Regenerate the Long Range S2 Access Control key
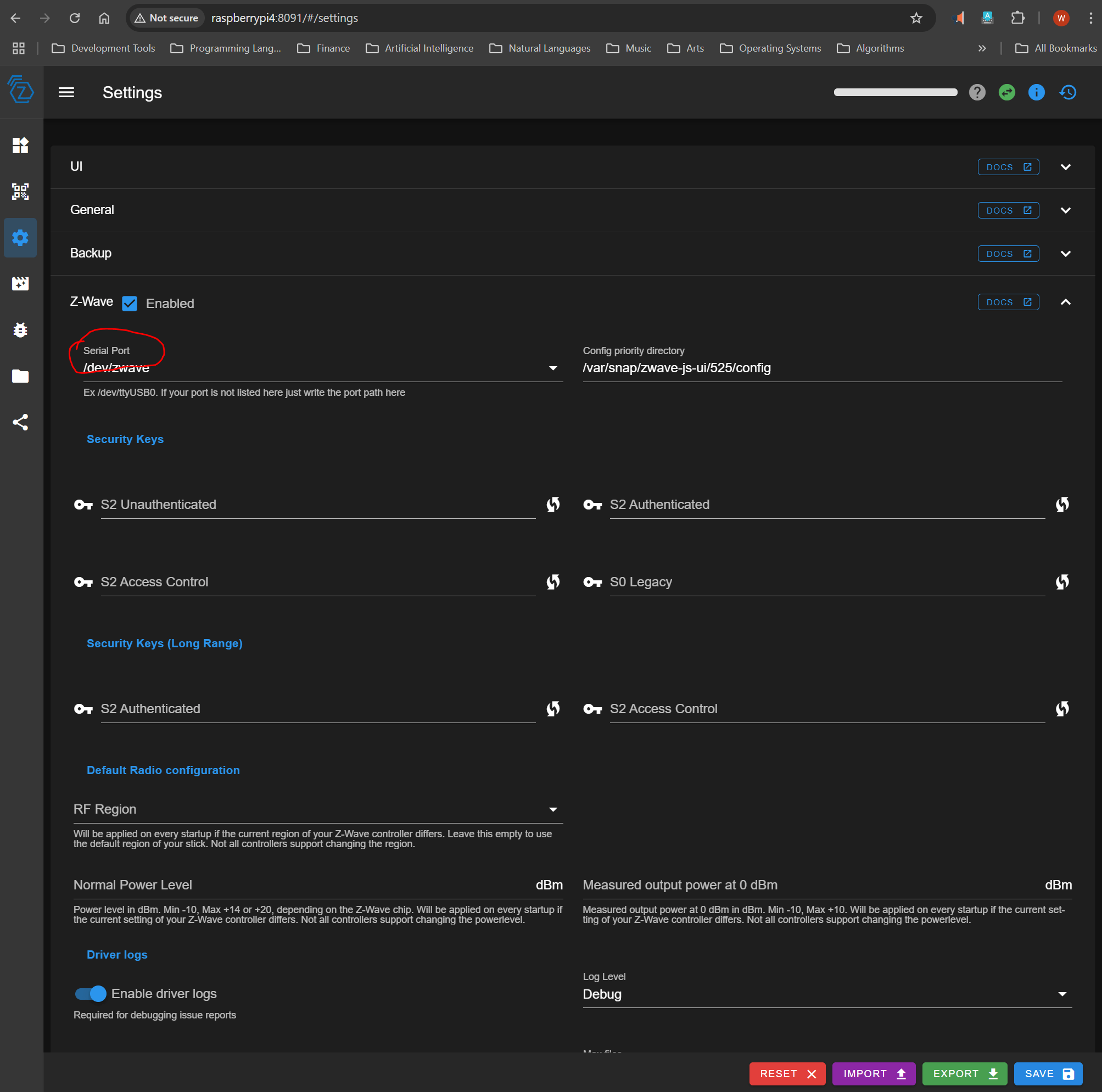This screenshot has height=1092, width=1102. coord(1062,709)
